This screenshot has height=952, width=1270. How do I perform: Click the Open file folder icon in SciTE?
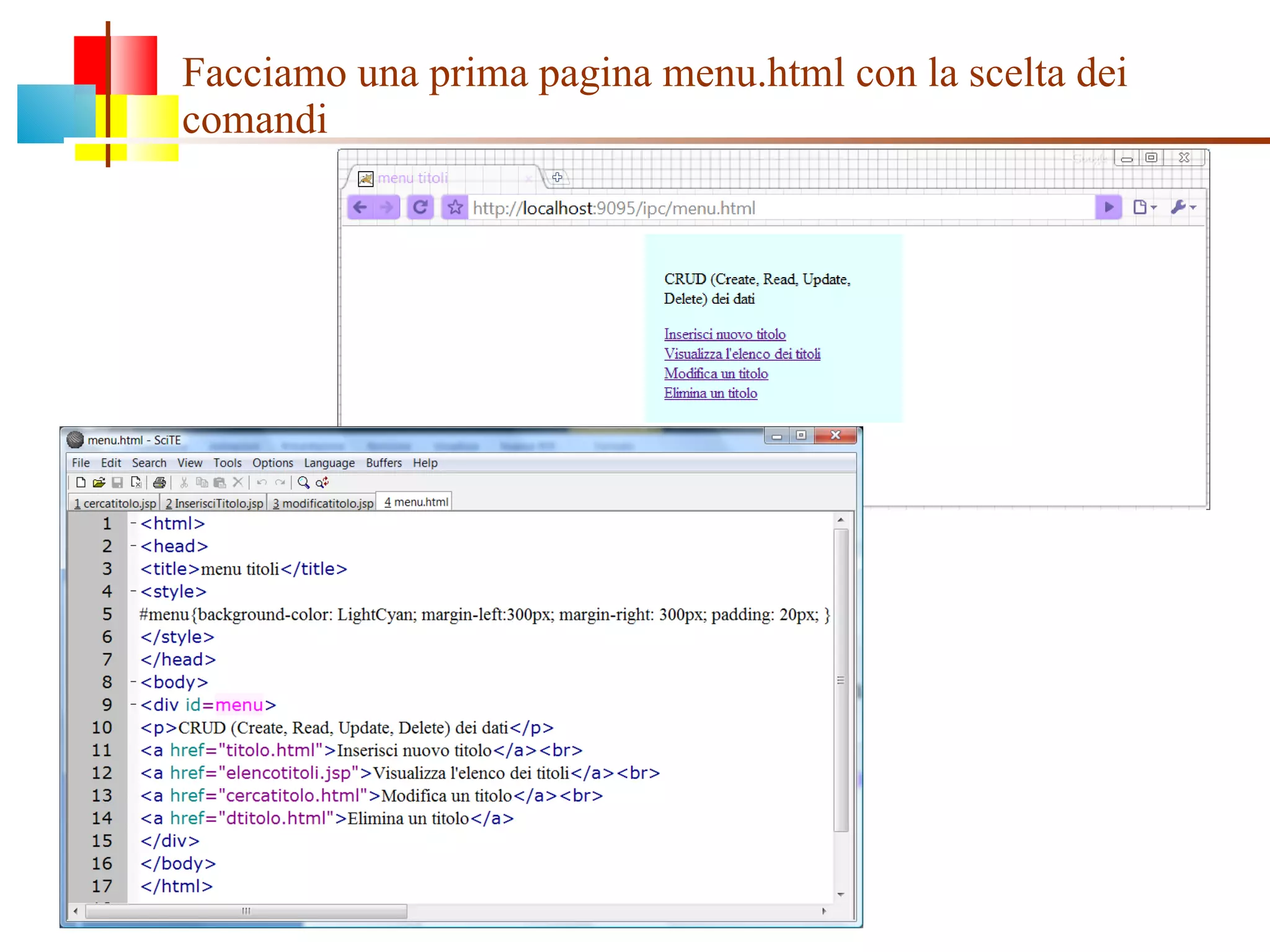pyautogui.click(x=99, y=482)
